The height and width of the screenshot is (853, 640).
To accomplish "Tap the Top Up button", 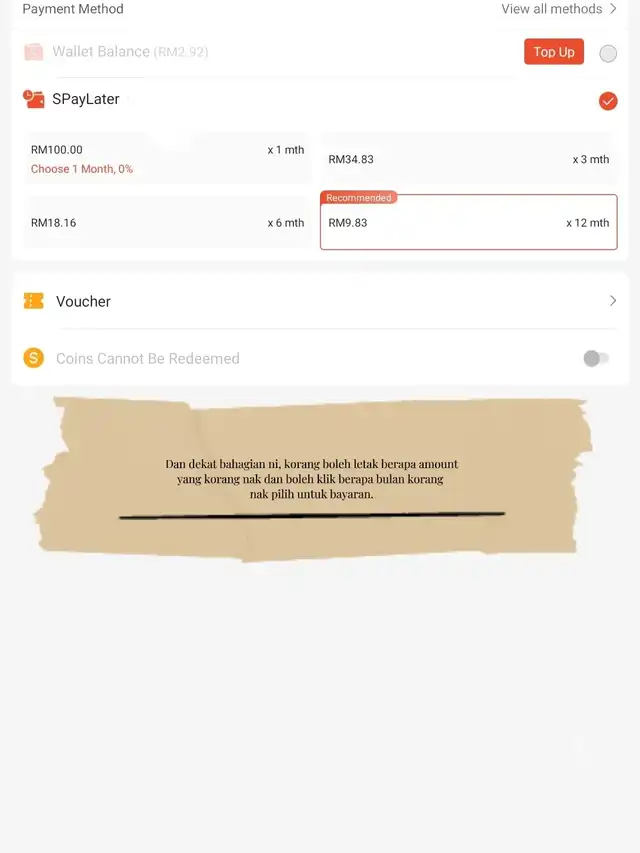I will [x=554, y=52].
